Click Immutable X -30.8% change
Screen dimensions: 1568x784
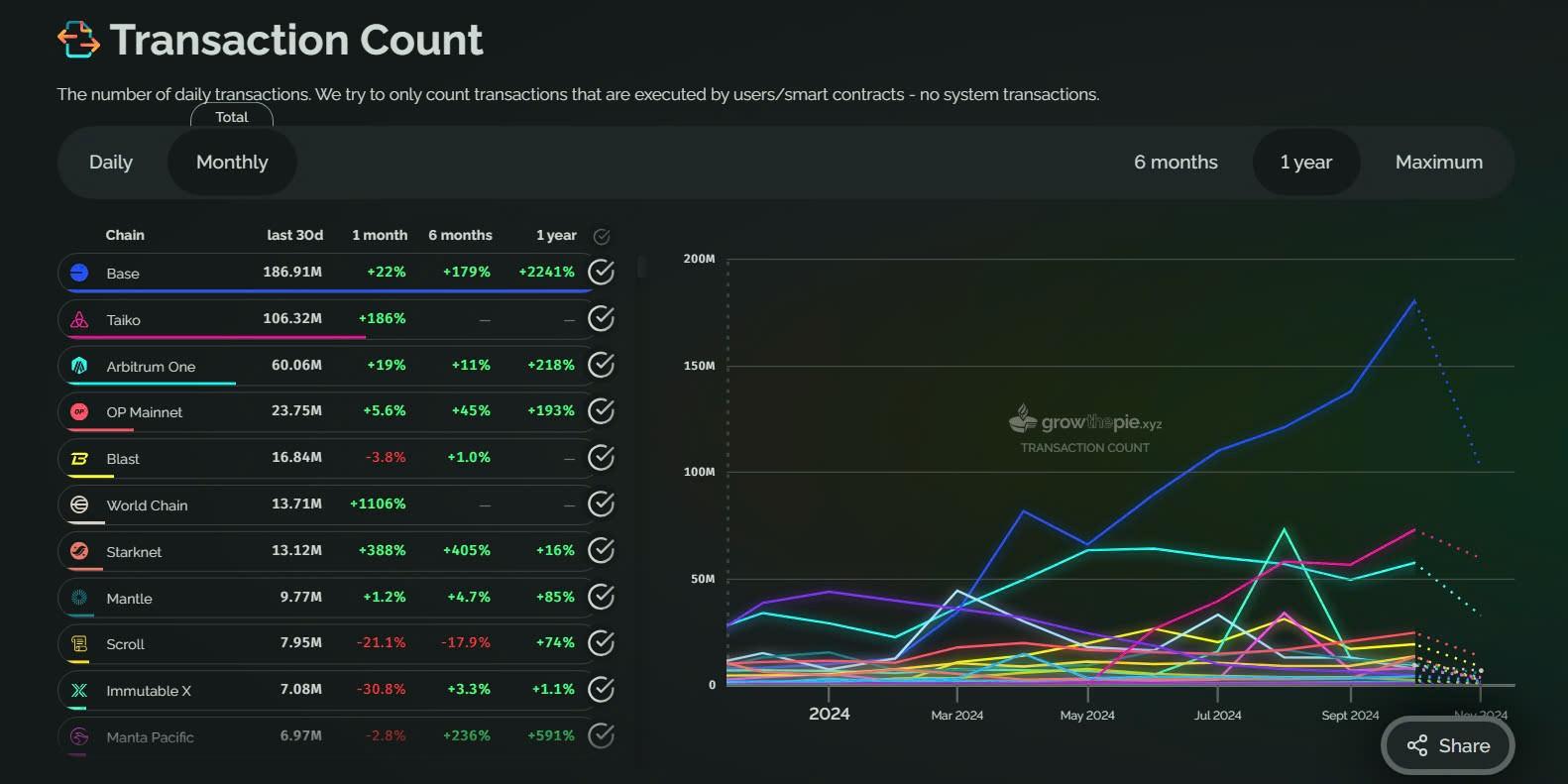click(x=382, y=689)
